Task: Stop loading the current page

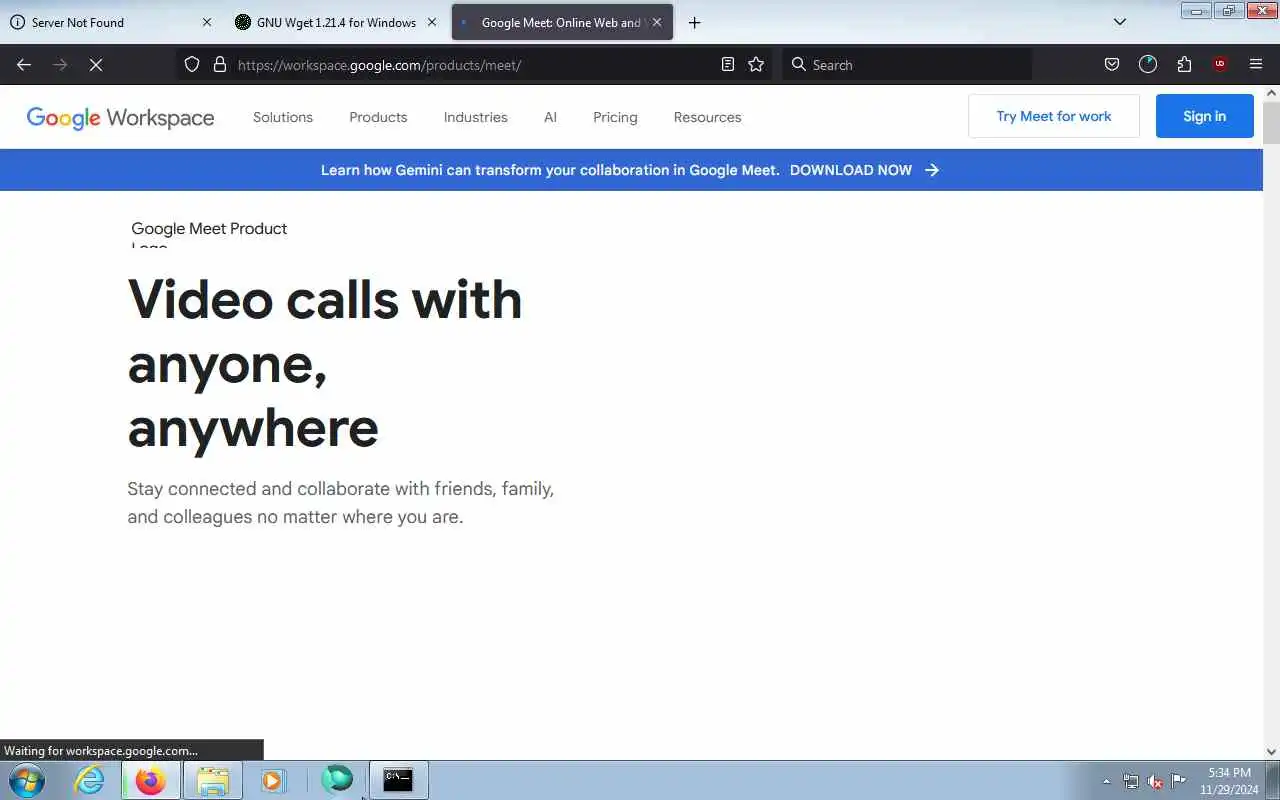Action: (x=96, y=65)
